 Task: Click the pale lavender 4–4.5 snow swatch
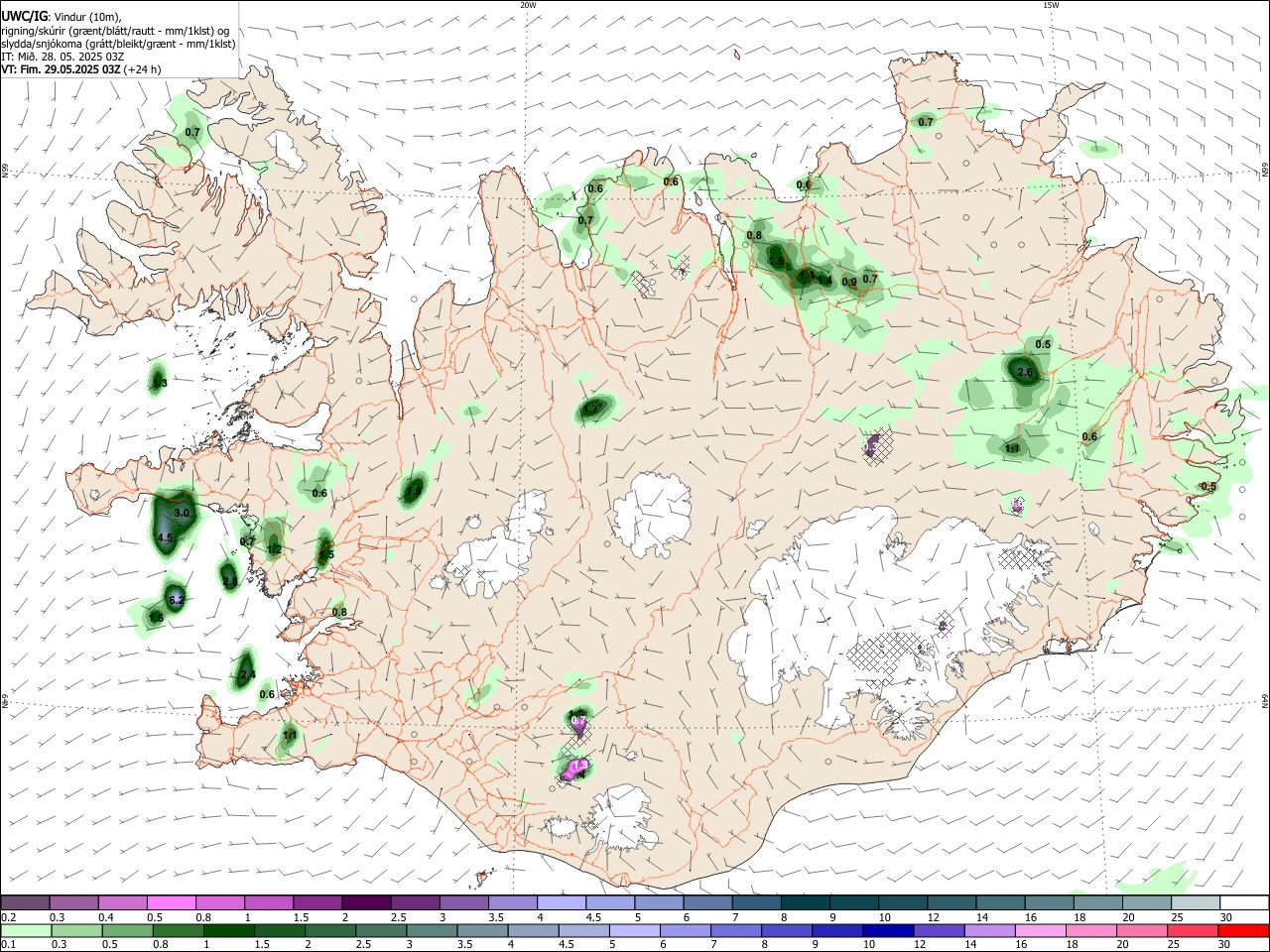[561, 902]
